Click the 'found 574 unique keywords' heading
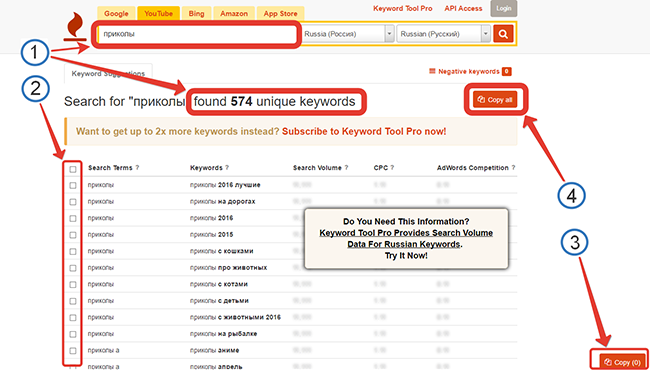Viewport: 650px width, 370px height. click(274, 102)
